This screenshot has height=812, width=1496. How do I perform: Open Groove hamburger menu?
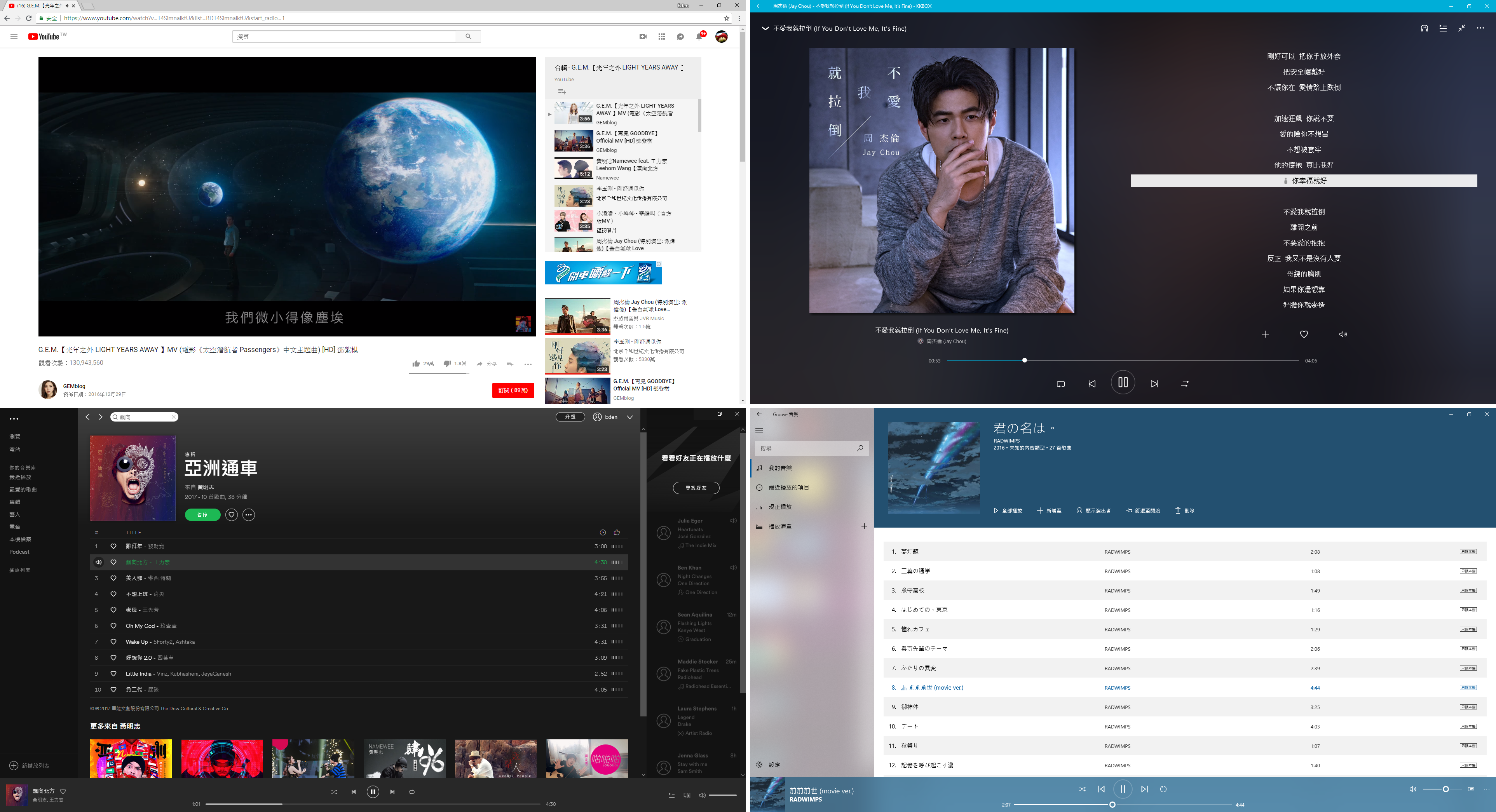[759, 430]
